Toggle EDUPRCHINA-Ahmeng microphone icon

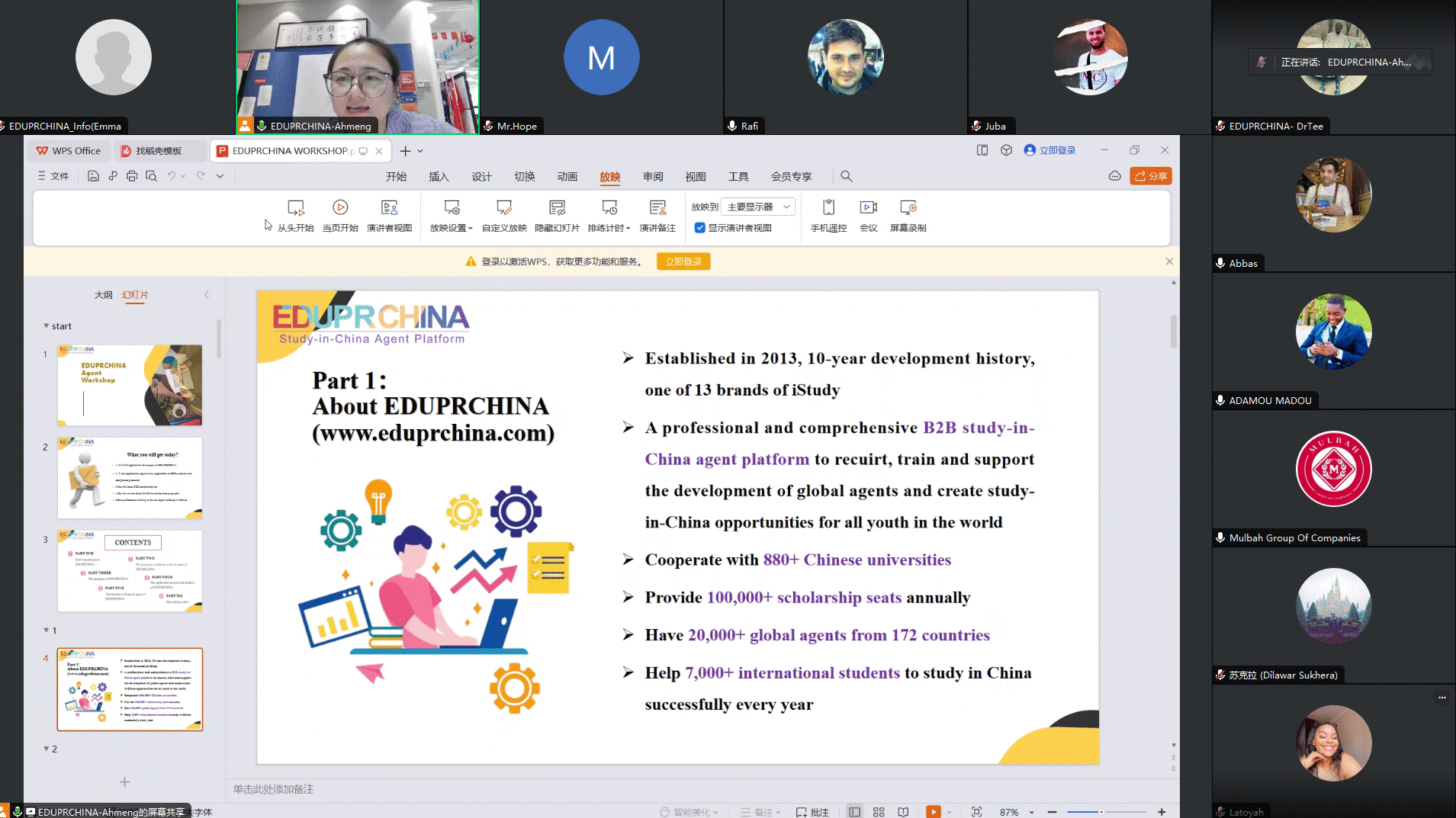click(262, 126)
